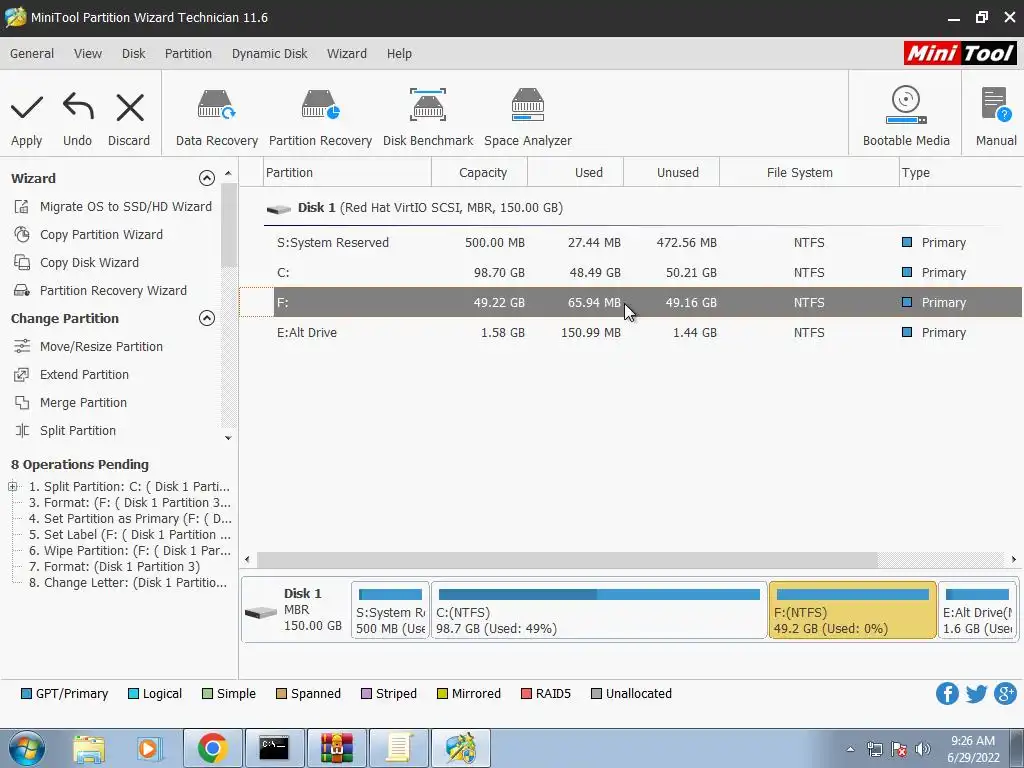Sort by the Capacity column header
Screen dimensions: 1024x768
point(479,172)
